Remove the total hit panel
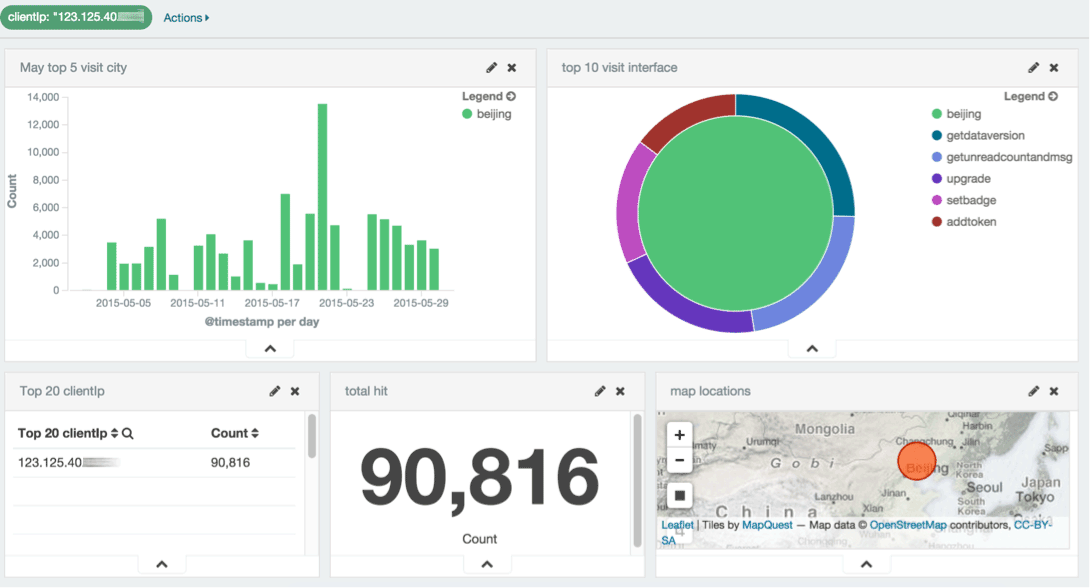 [620, 391]
